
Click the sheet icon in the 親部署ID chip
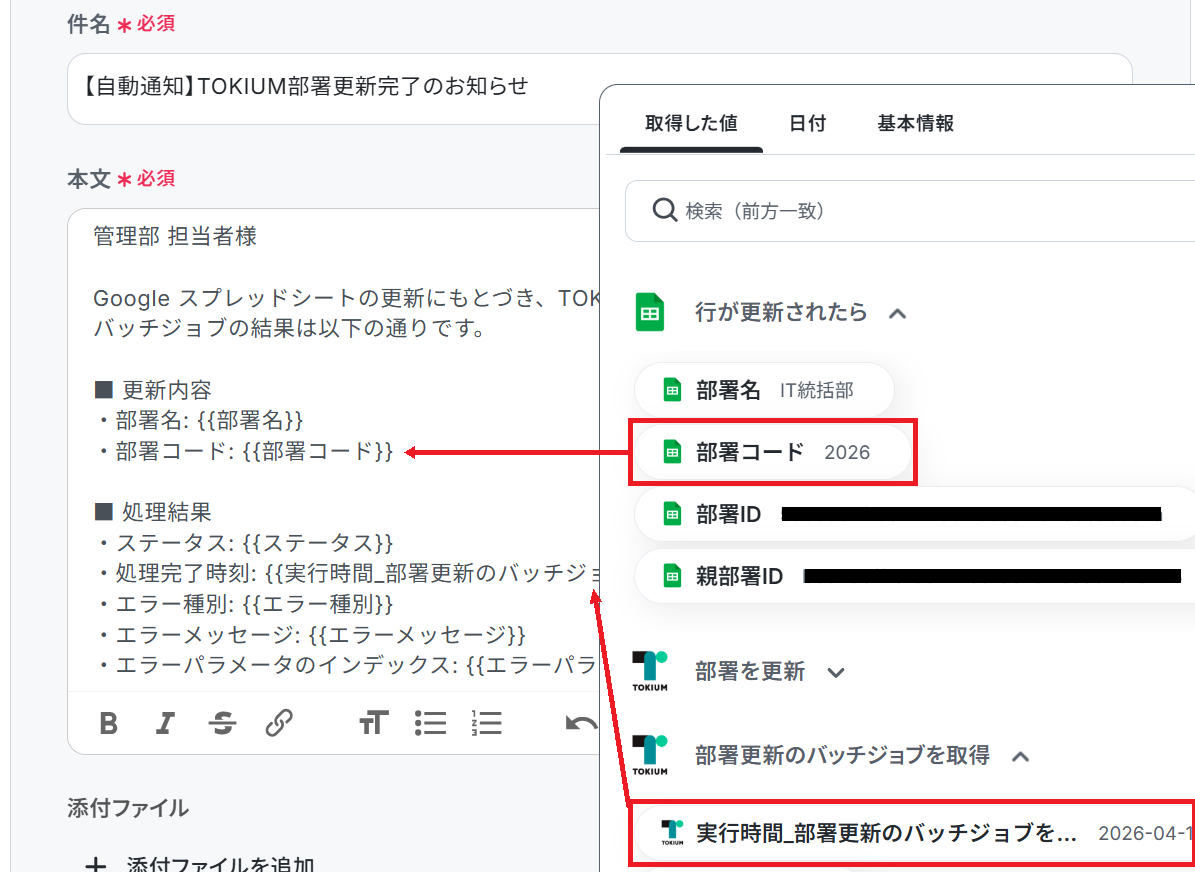pyautogui.click(x=671, y=576)
